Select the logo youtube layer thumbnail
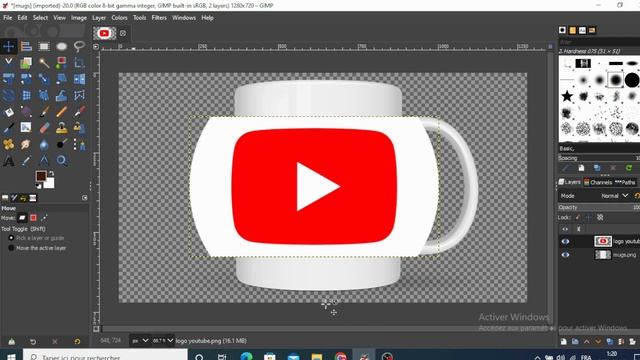The height and width of the screenshot is (360, 640). pyautogui.click(x=603, y=242)
